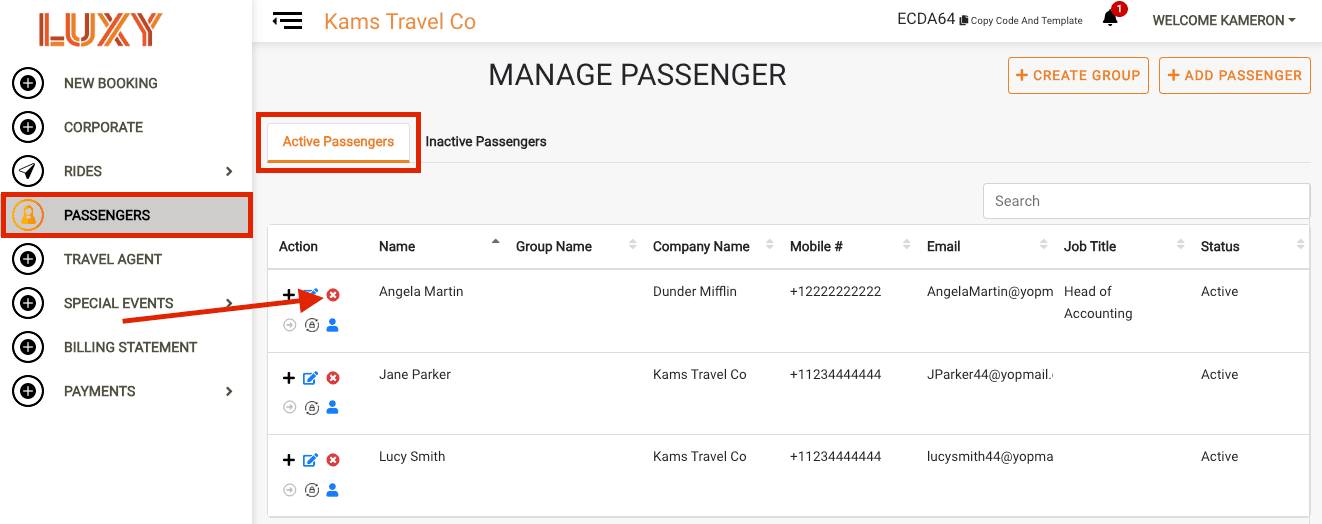1322x524 pixels.
Task: Open Corporate in sidebar
Action: [x=103, y=127]
